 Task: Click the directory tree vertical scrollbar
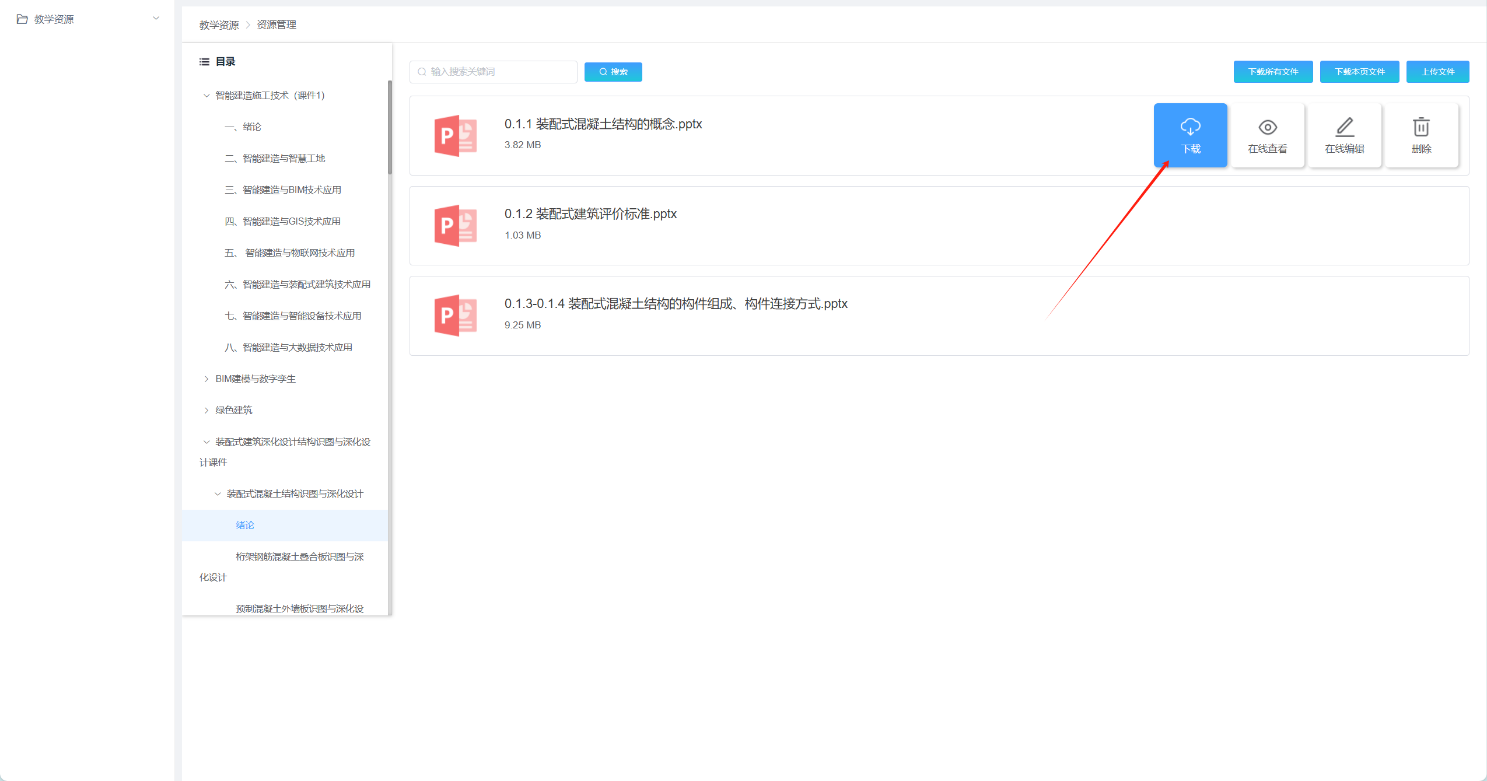click(390, 130)
